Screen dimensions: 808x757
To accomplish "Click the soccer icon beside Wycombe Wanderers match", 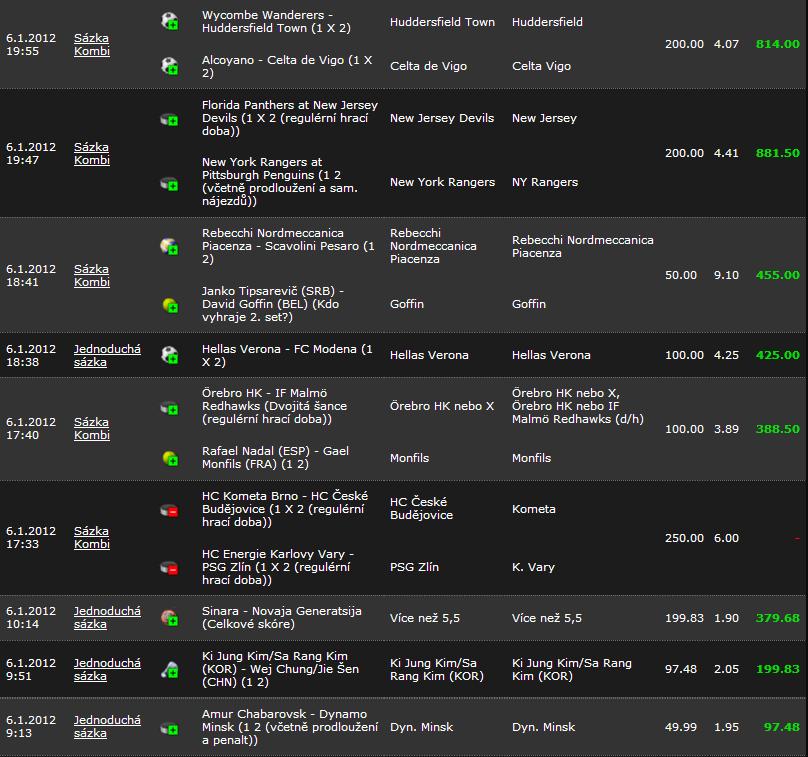I will [170, 22].
